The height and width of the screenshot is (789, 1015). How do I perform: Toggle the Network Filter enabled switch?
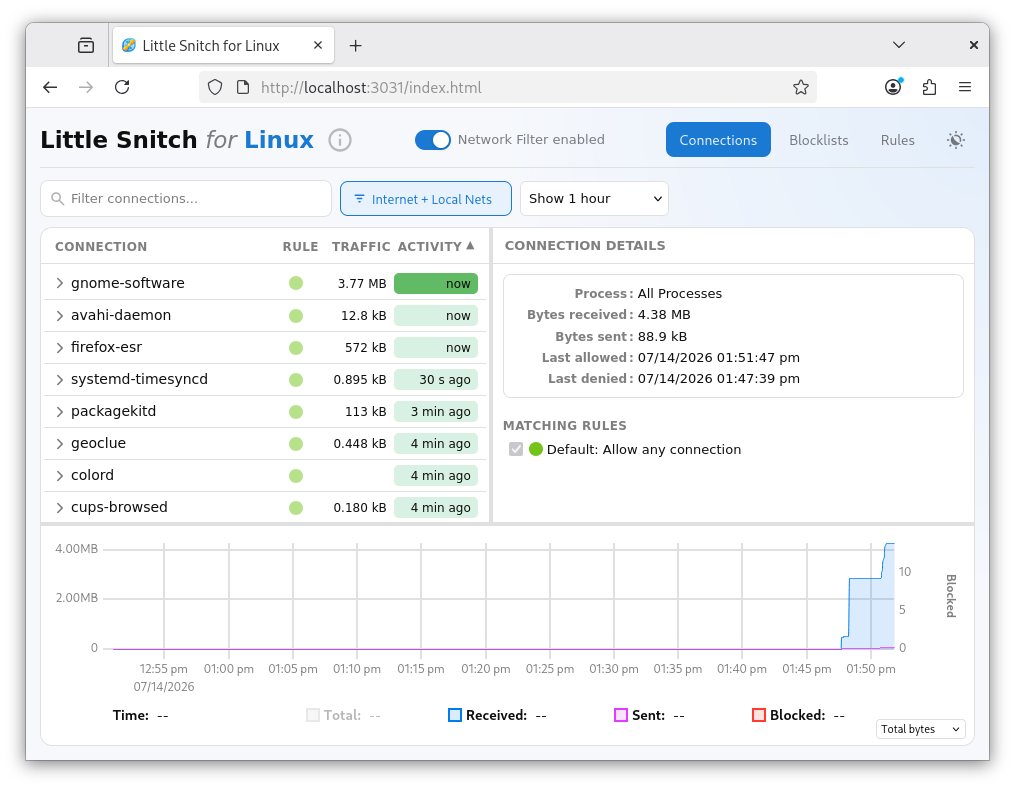tap(432, 140)
